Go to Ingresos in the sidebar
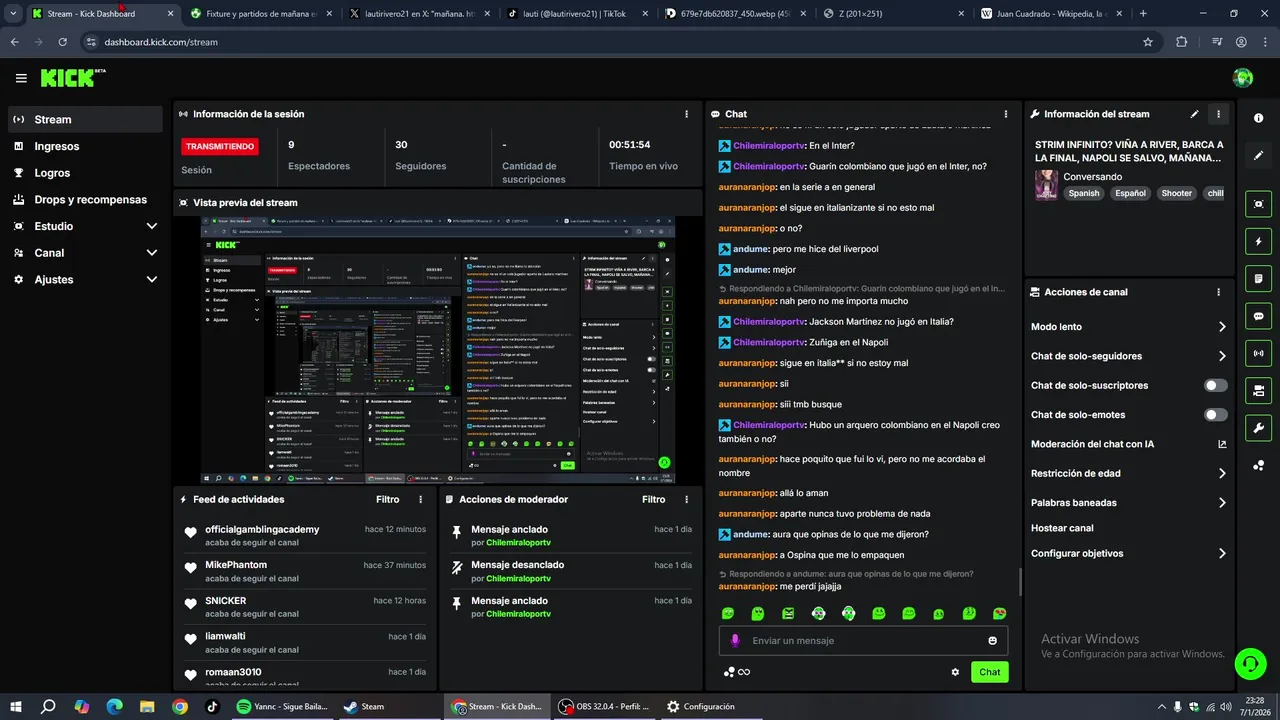The width and height of the screenshot is (1280, 720). pos(85,146)
